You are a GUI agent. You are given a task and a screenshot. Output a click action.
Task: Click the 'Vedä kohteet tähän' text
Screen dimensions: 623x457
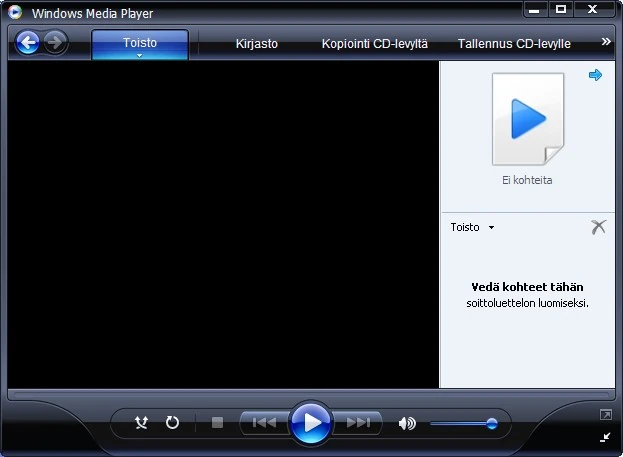(x=527, y=287)
